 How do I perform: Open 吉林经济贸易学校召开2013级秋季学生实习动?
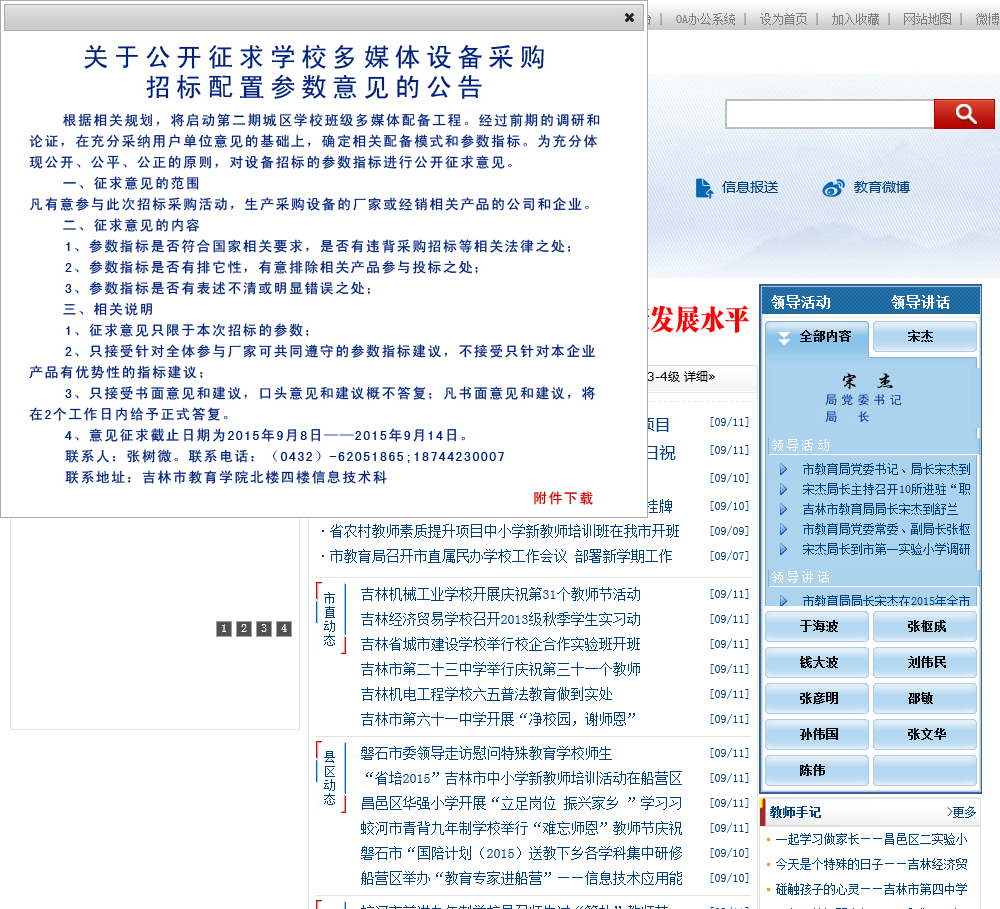(501, 619)
